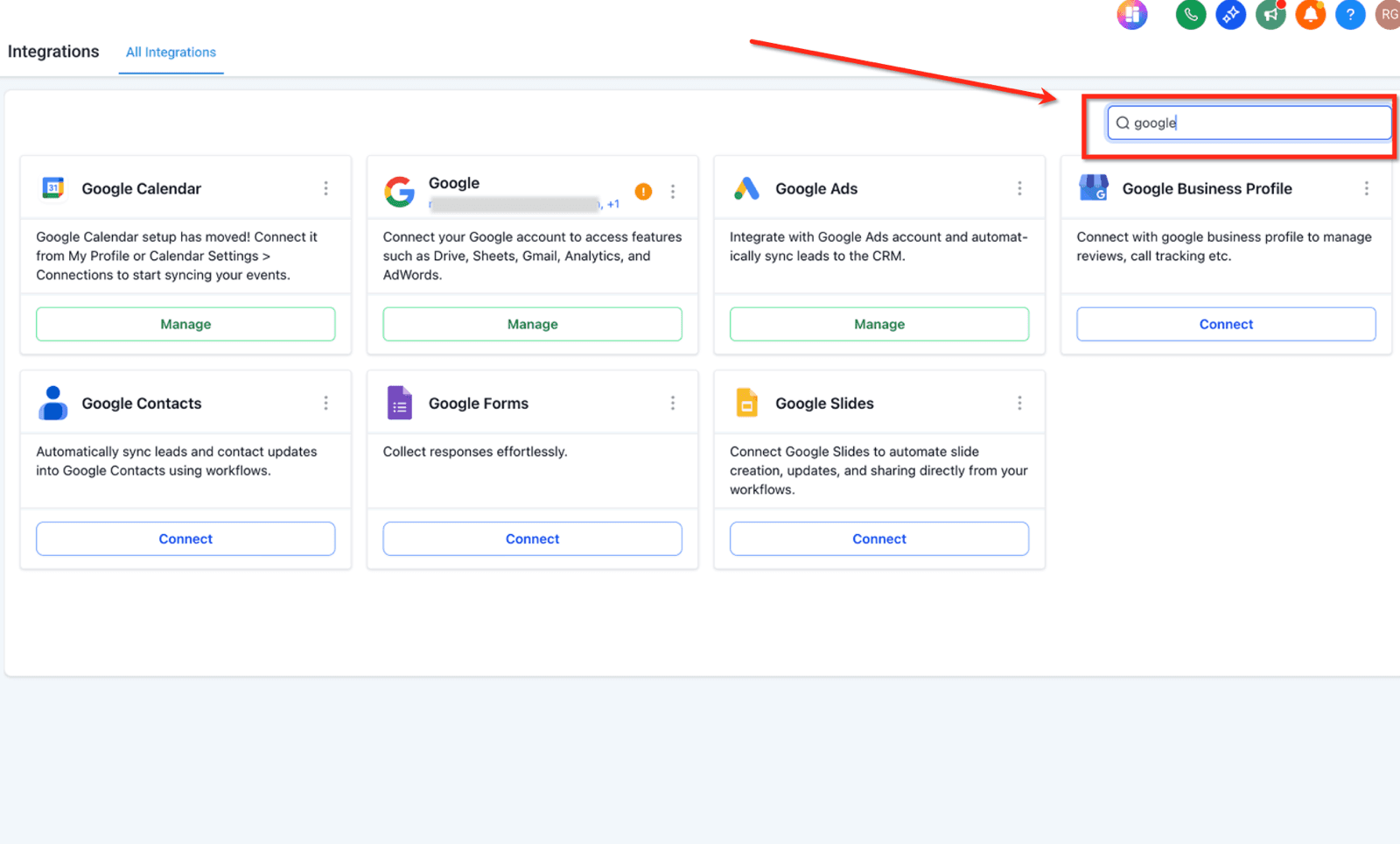Click the Google Forms purple document icon
This screenshot has height=844, width=1400.
pos(400,403)
